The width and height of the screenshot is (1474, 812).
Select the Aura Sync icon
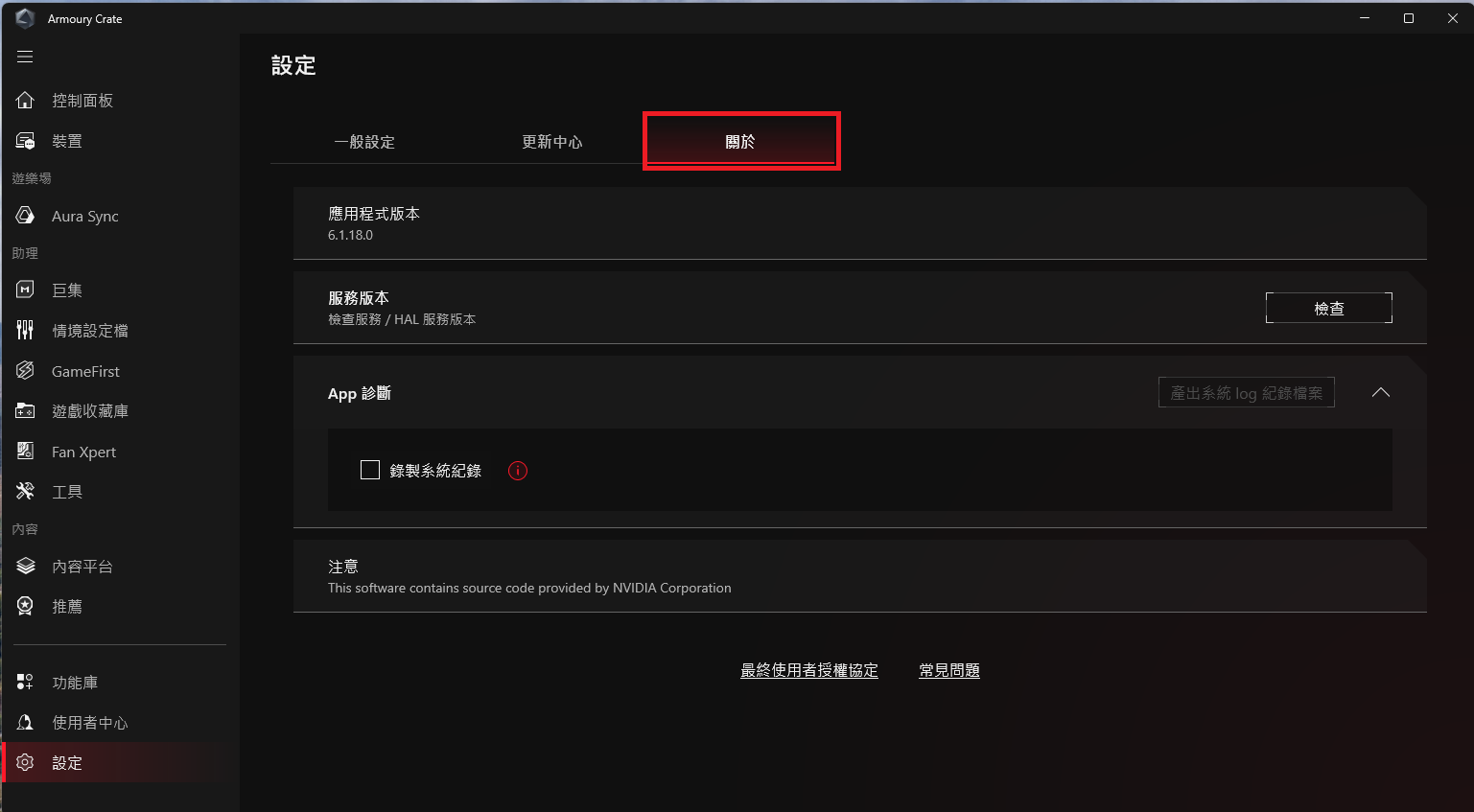pos(25,216)
